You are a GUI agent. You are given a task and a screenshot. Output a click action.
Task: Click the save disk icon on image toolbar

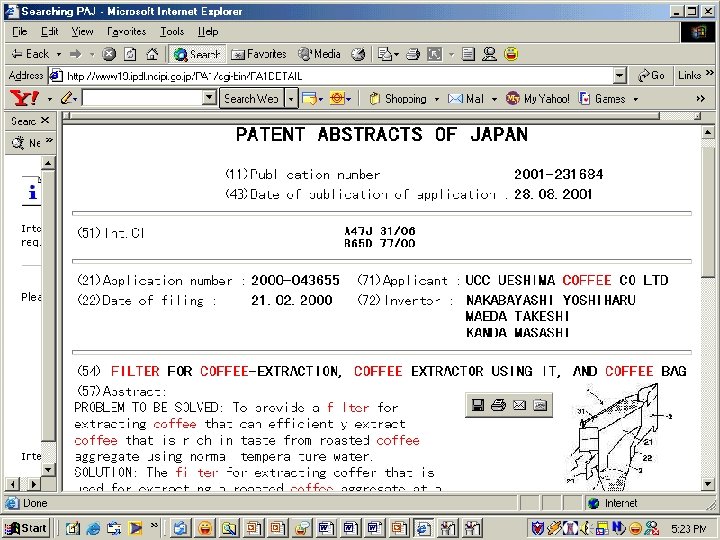478,405
